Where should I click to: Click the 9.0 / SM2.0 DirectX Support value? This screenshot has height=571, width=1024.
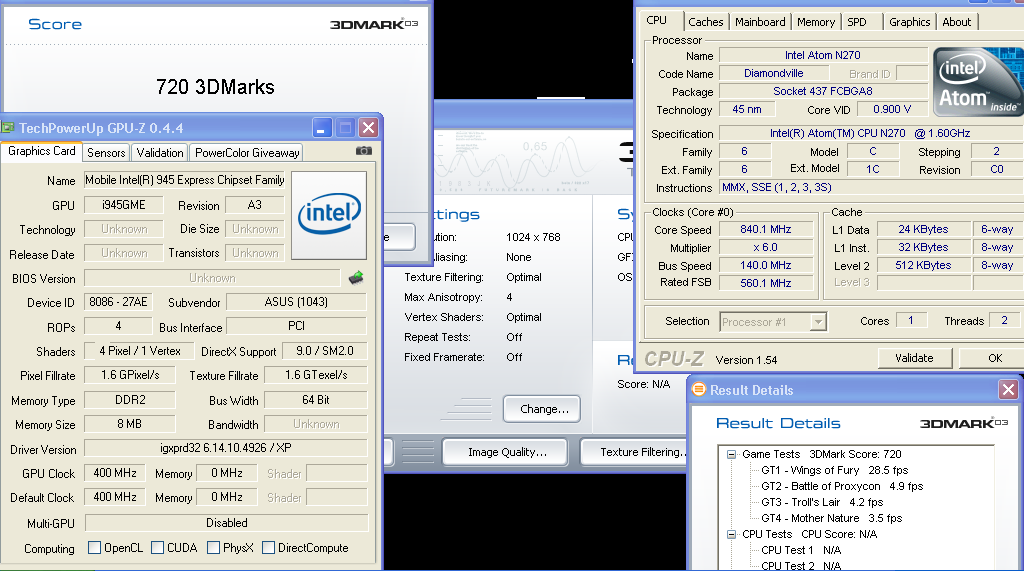click(325, 351)
